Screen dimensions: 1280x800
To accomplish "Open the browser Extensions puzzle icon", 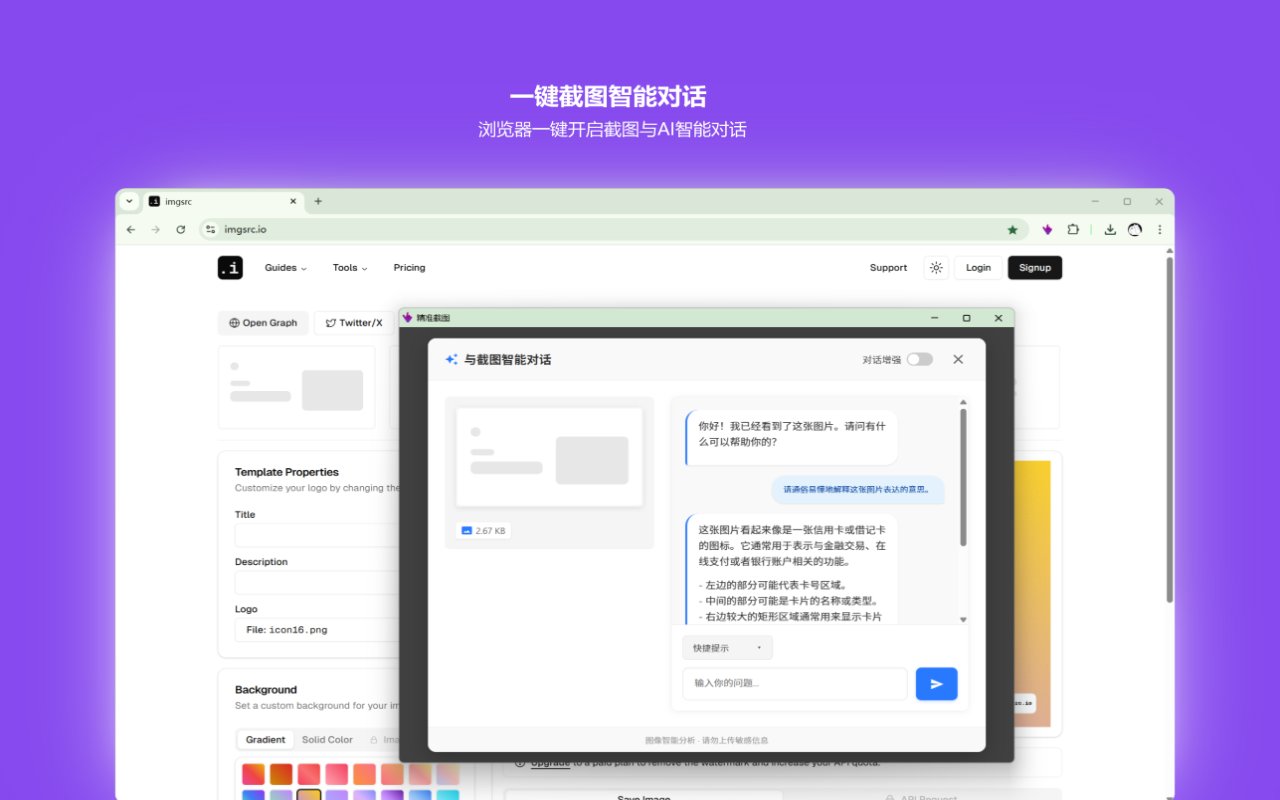I will click(x=1073, y=229).
